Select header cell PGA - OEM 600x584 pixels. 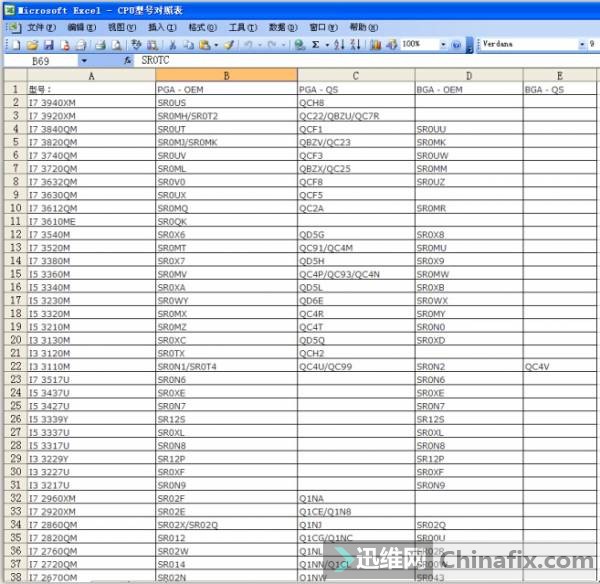(227, 89)
